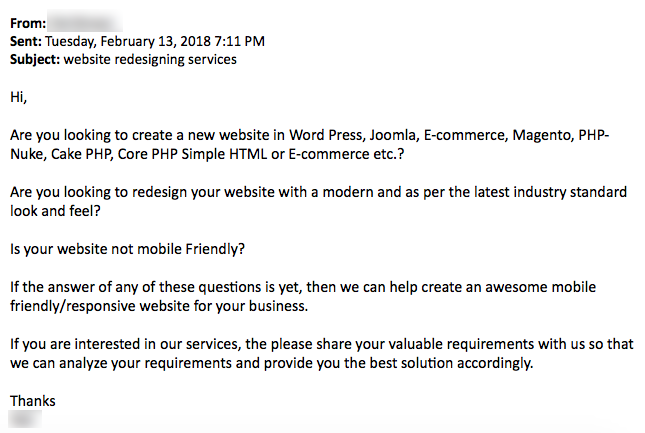Click the time 7:11 PM in the header
The width and height of the screenshot is (645, 433).
239,41
